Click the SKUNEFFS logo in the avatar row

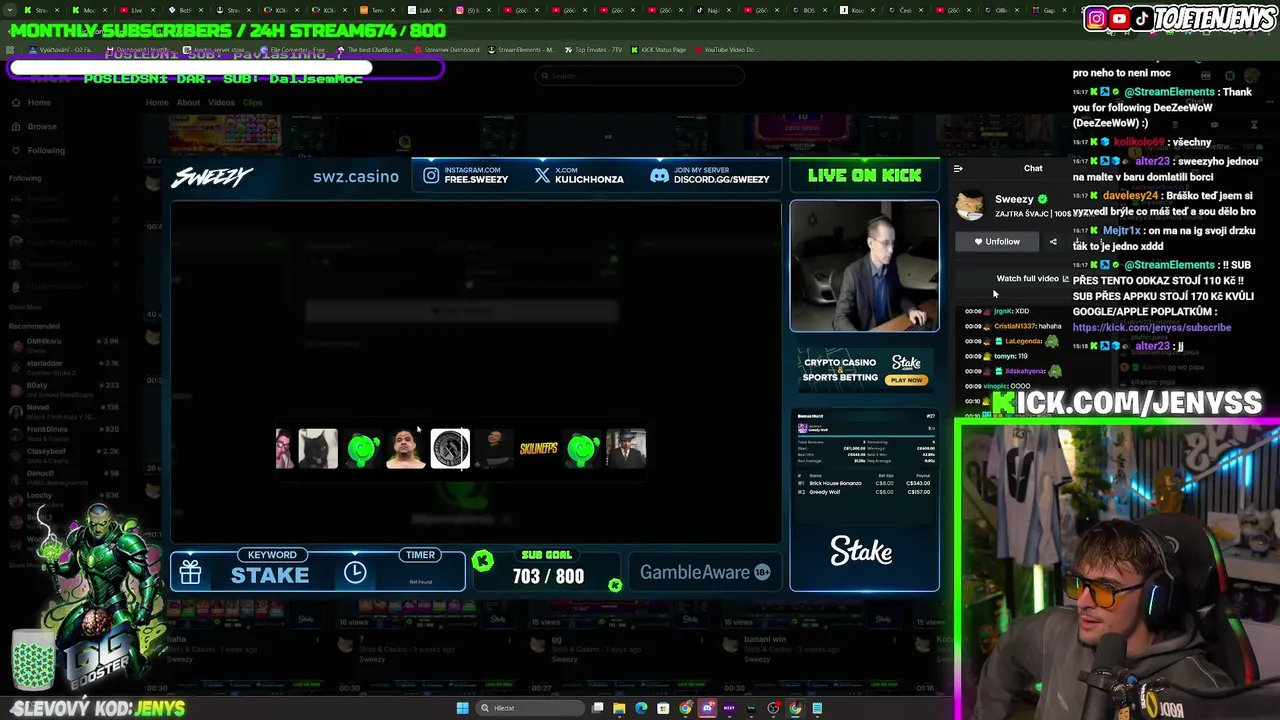pyautogui.click(x=538, y=449)
